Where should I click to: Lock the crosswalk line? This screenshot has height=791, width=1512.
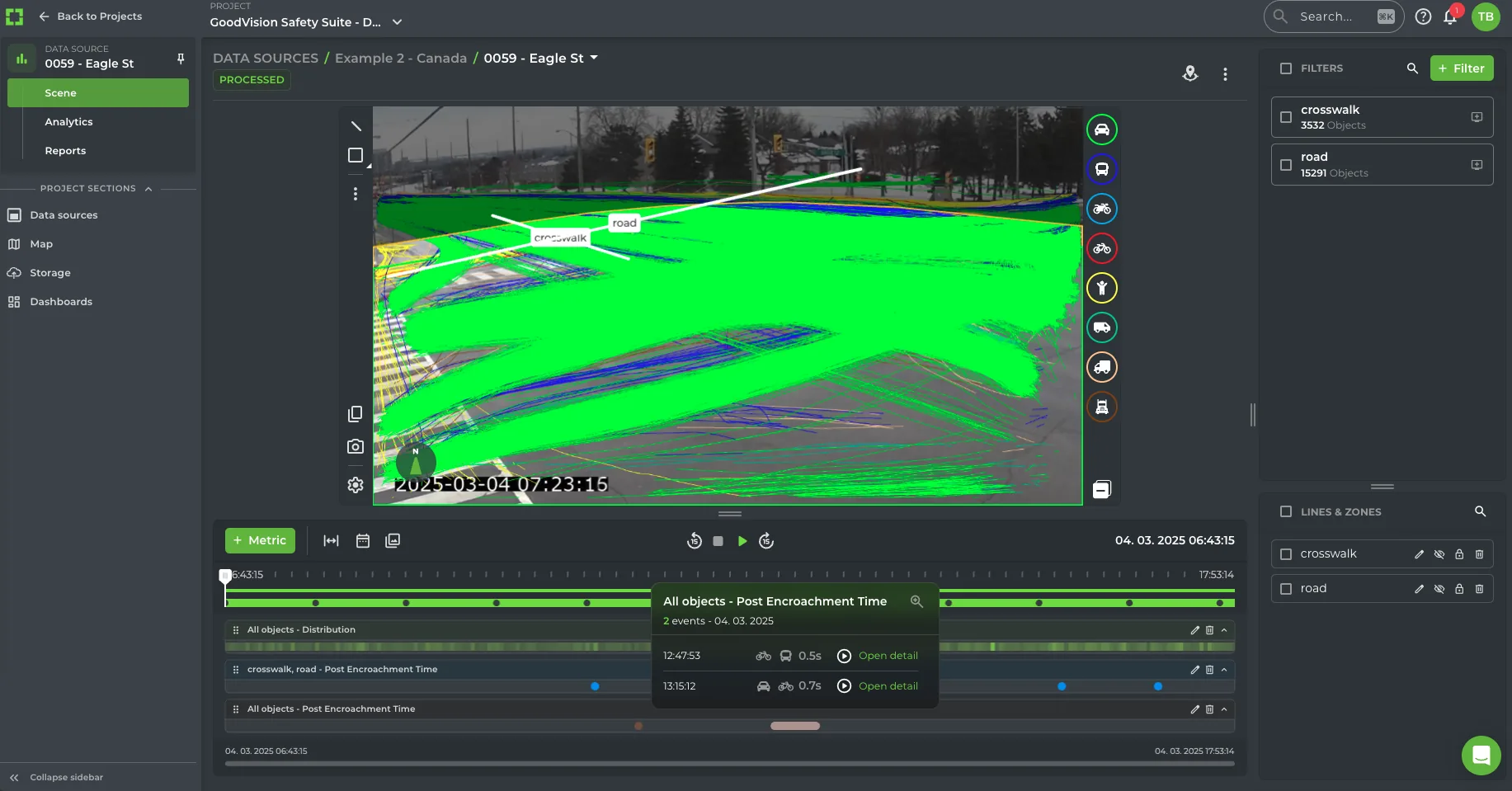(x=1459, y=554)
